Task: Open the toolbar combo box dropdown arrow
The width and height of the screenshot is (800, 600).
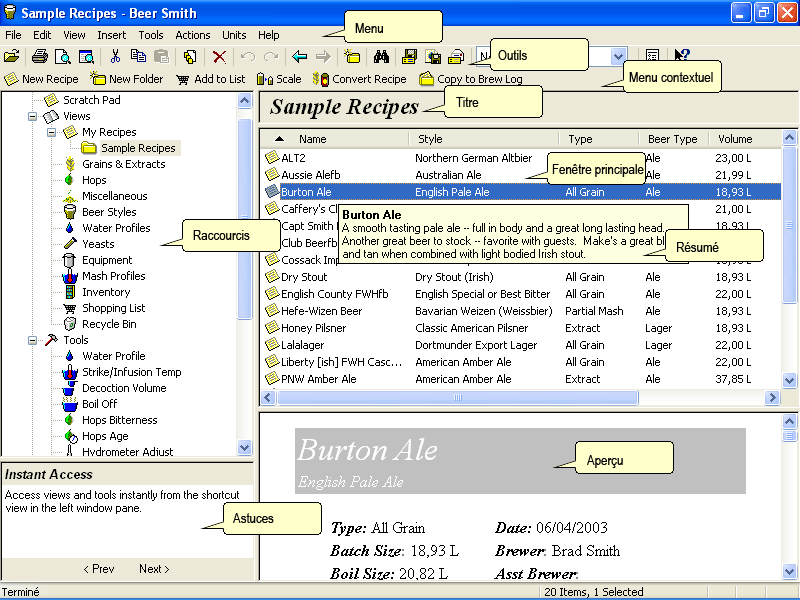Action: pyautogui.click(x=618, y=56)
